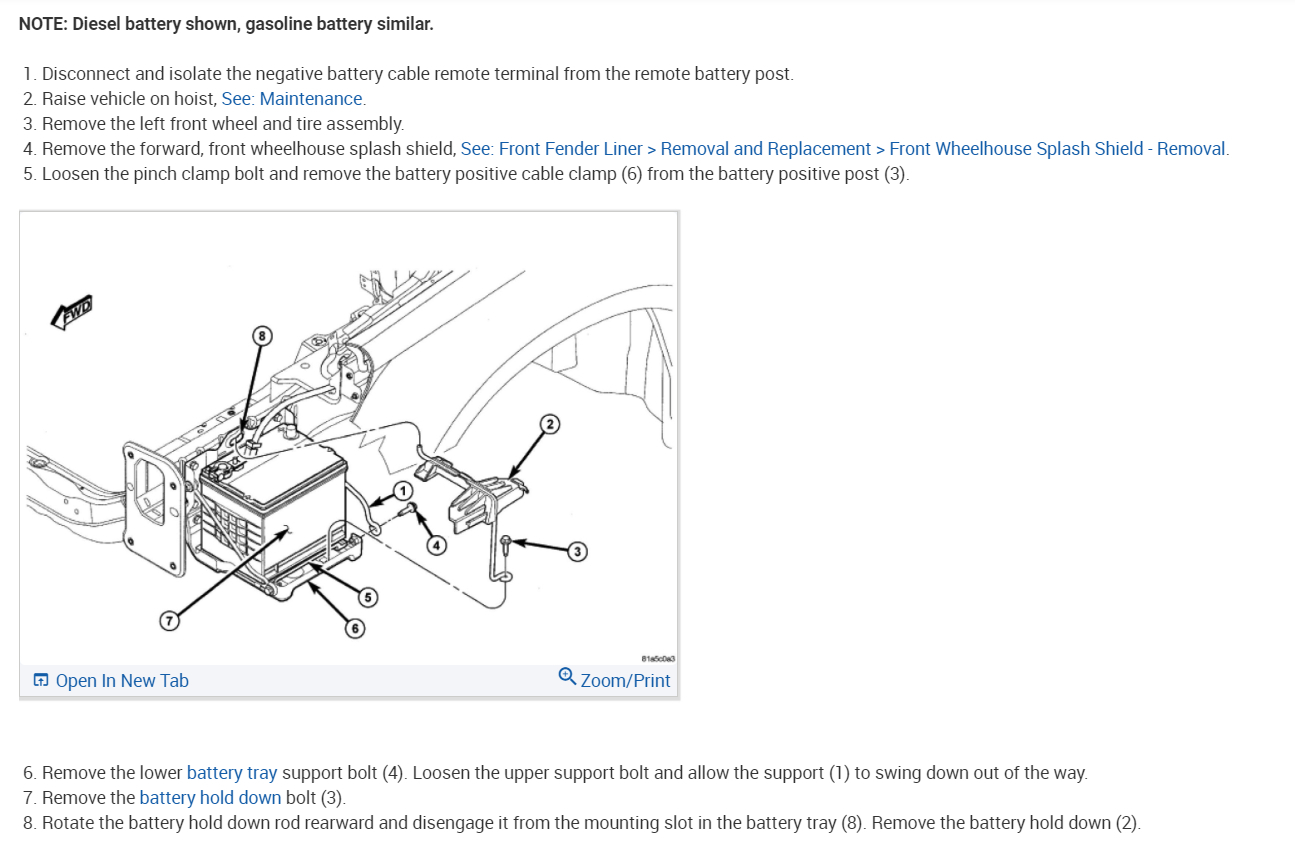
Task: Follow the battery hold down link
Action: pyautogui.click(x=210, y=797)
